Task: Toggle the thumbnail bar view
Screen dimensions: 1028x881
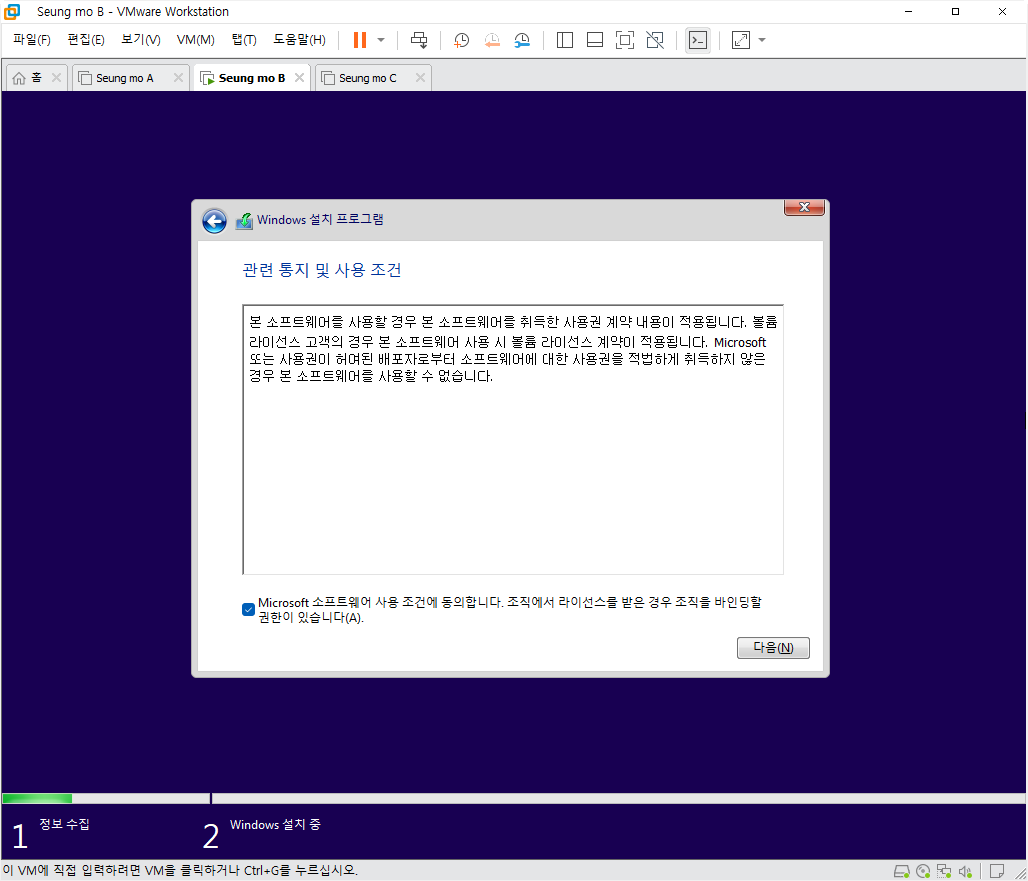Action: [595, 40]
